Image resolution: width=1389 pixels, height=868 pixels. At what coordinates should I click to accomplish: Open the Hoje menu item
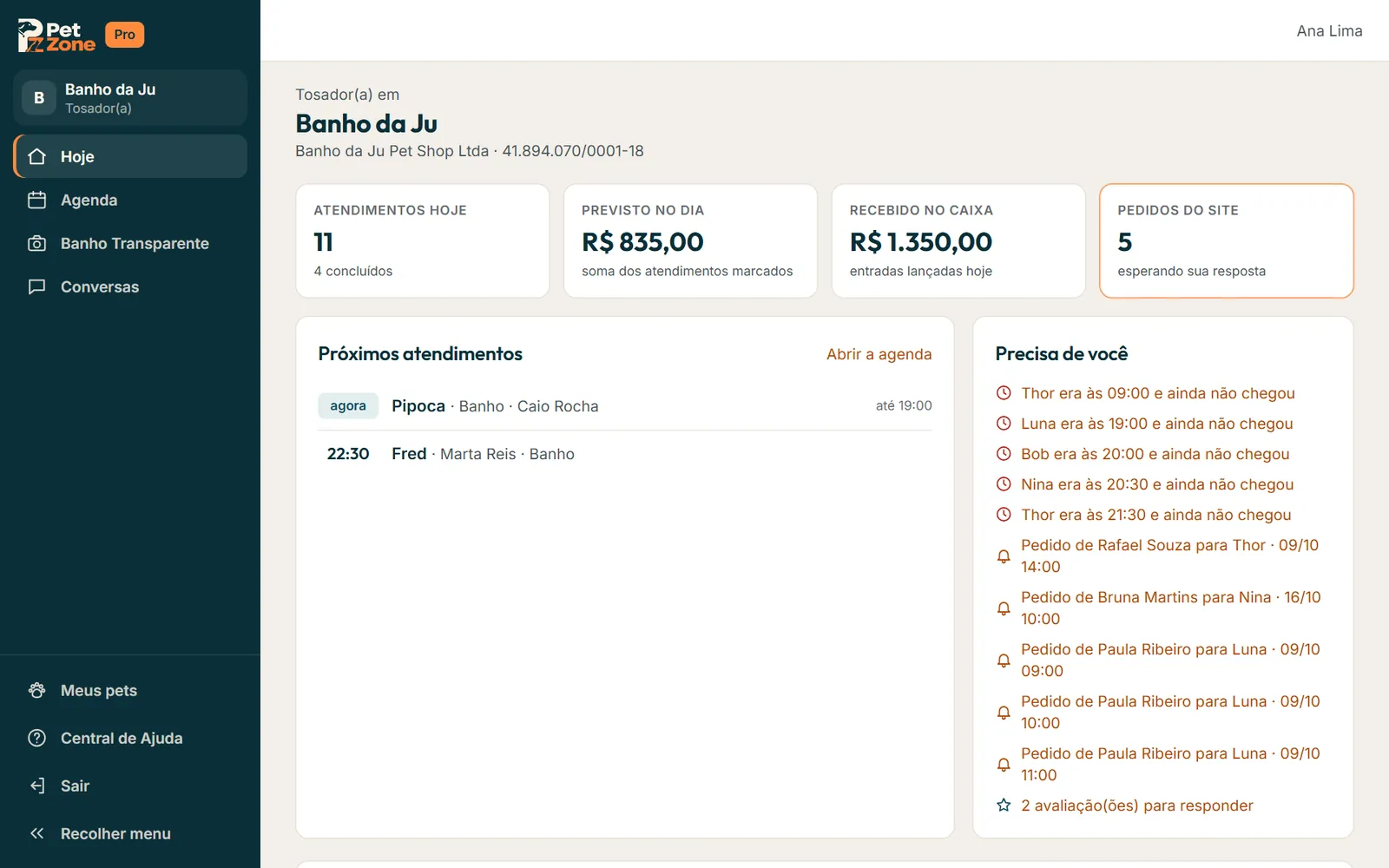(130, 156)
